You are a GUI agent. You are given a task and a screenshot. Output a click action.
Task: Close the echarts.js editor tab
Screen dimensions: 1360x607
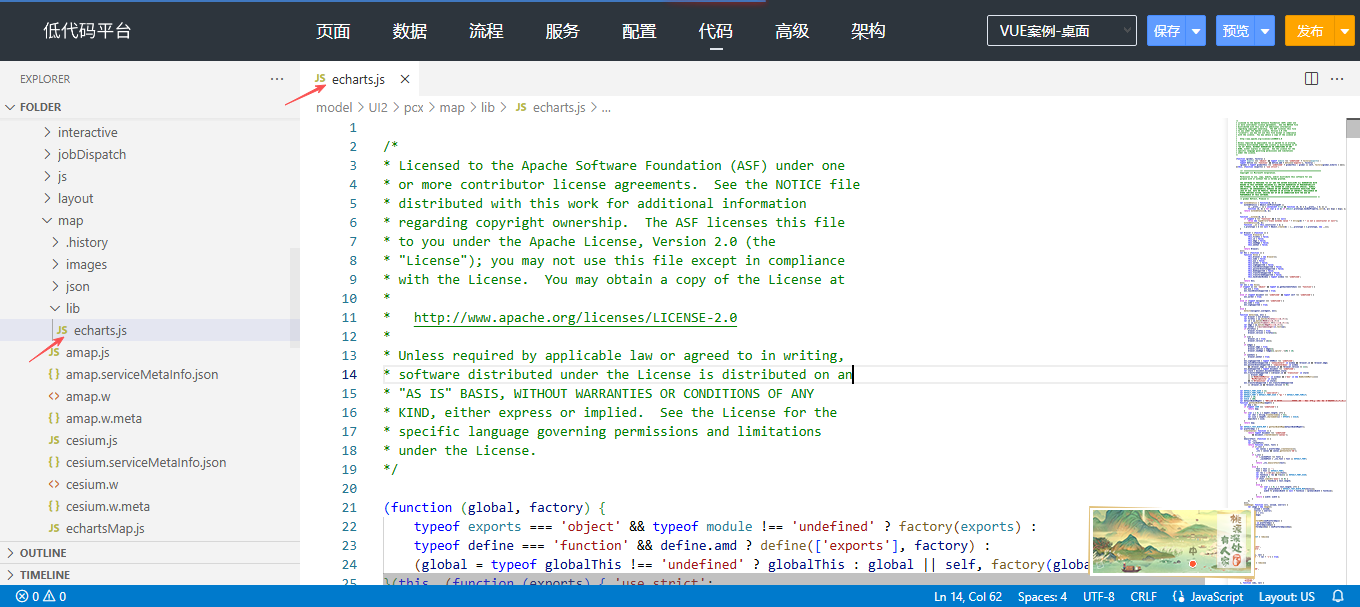click(x=405, y=79)
